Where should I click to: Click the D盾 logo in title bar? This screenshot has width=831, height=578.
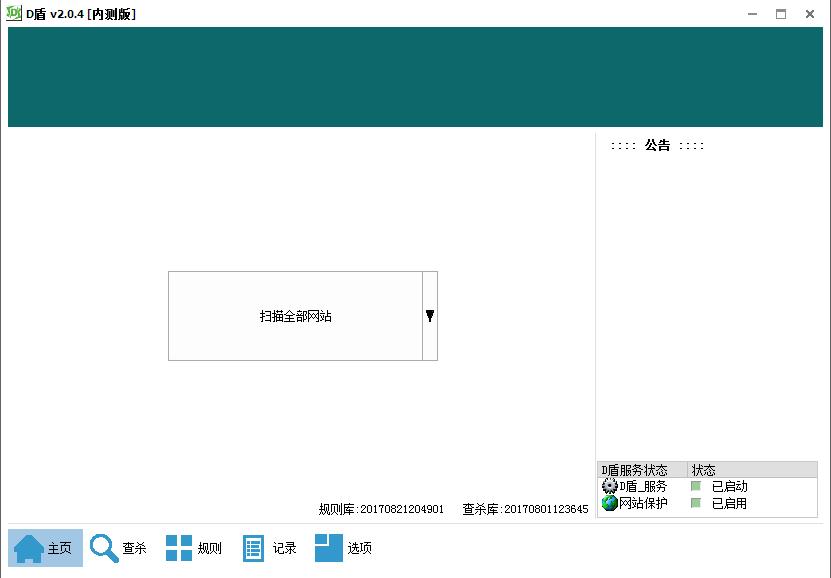tap(14, 13)
